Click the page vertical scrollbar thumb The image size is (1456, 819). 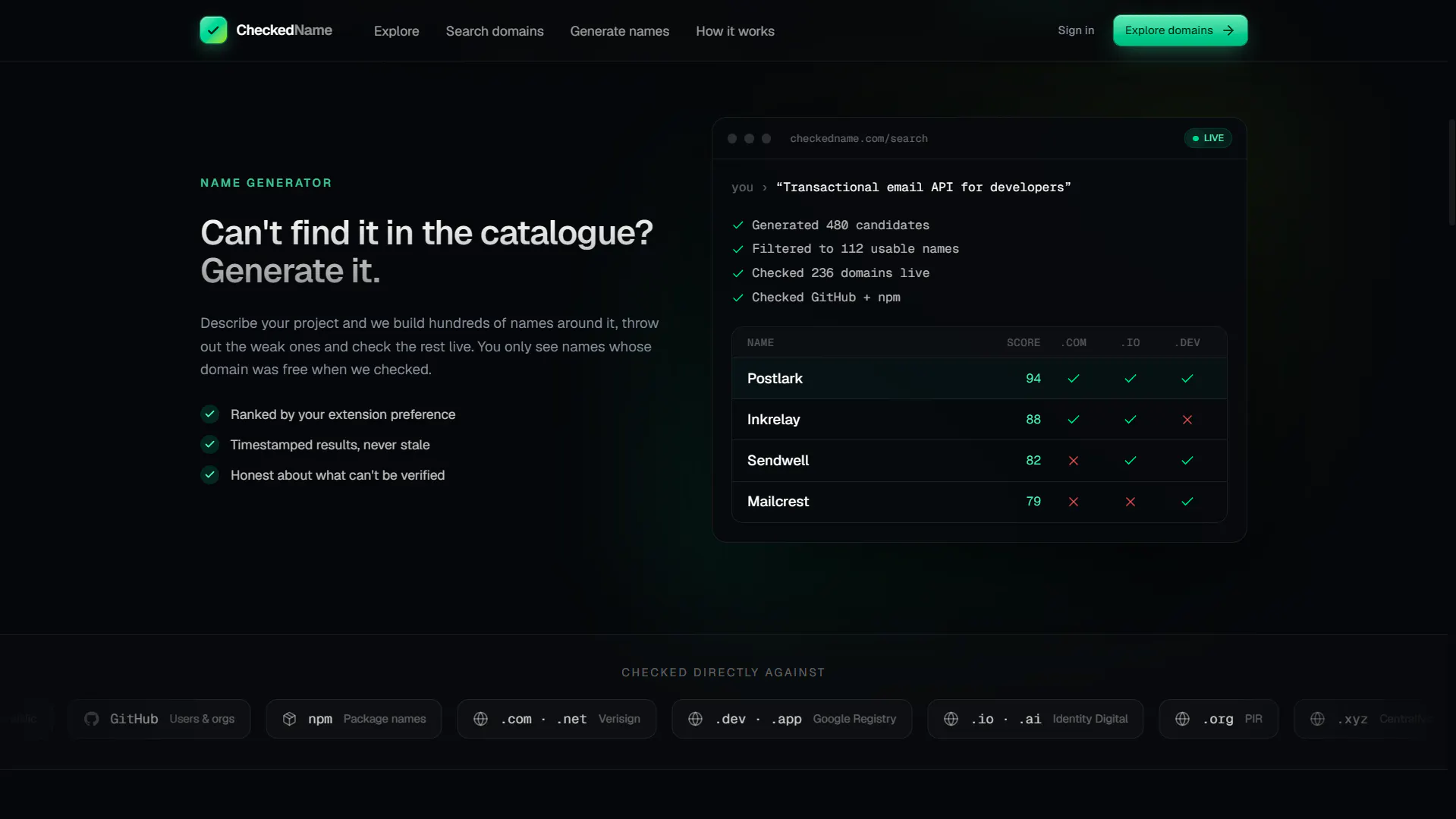click(x=1451, y=172)
